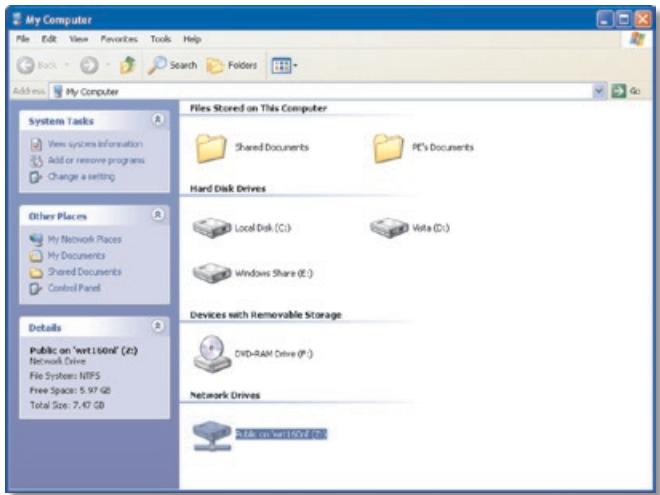Viewport: 660px width, 495px height.
Task: Maximize the My Computer window
Action: point(624,19)
